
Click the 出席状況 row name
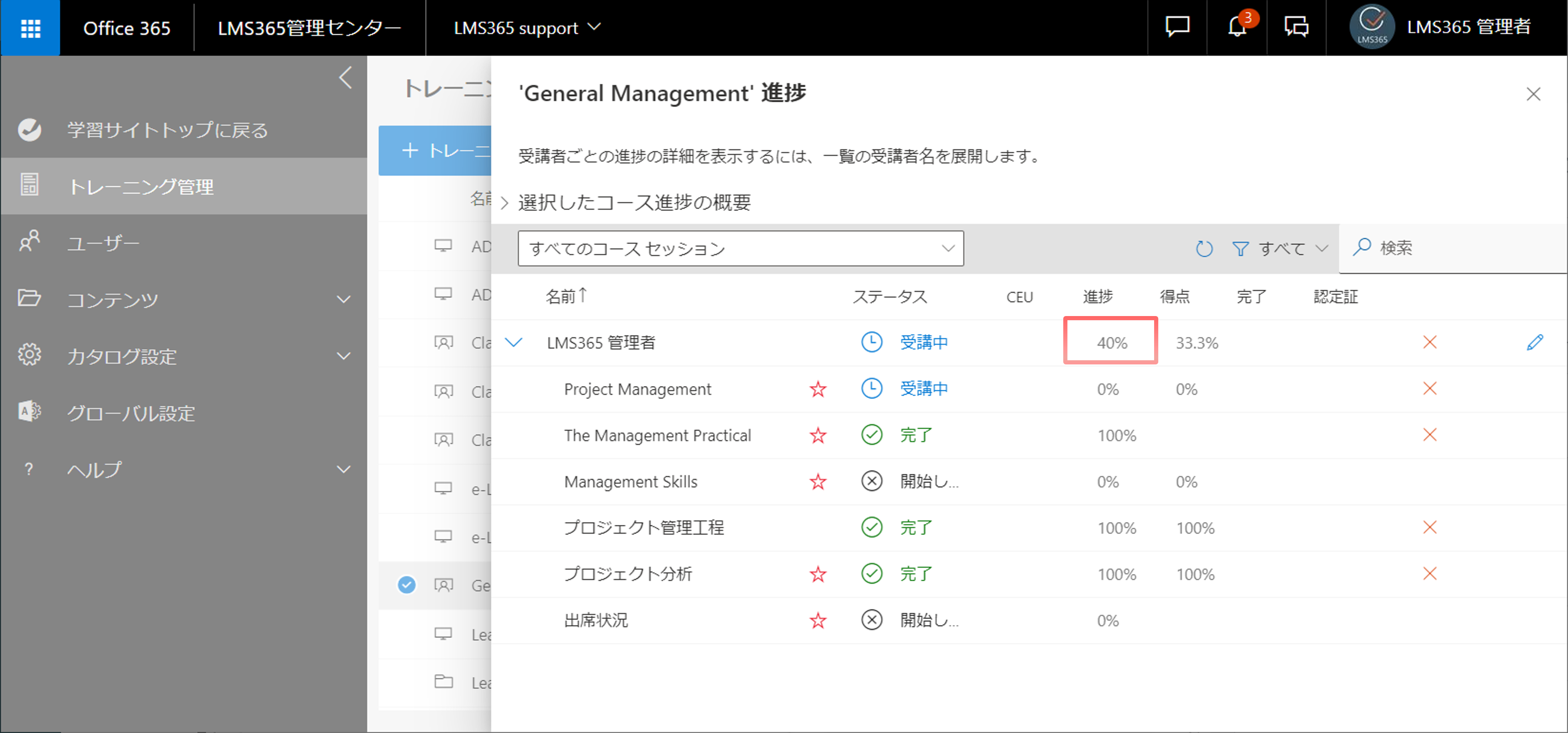pos(596,620)
